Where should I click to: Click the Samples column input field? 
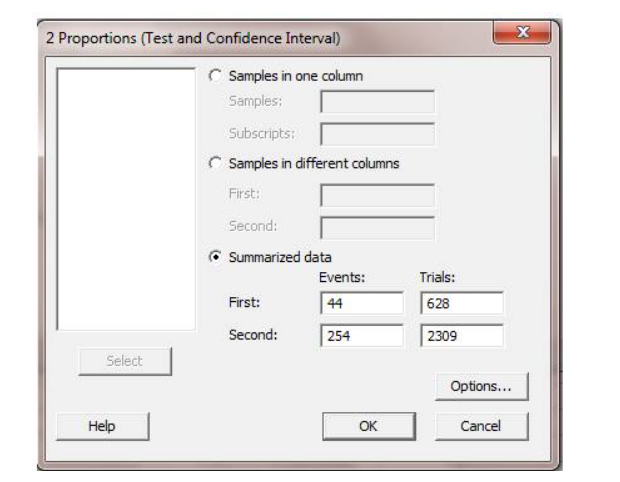[x=377, y=102]
